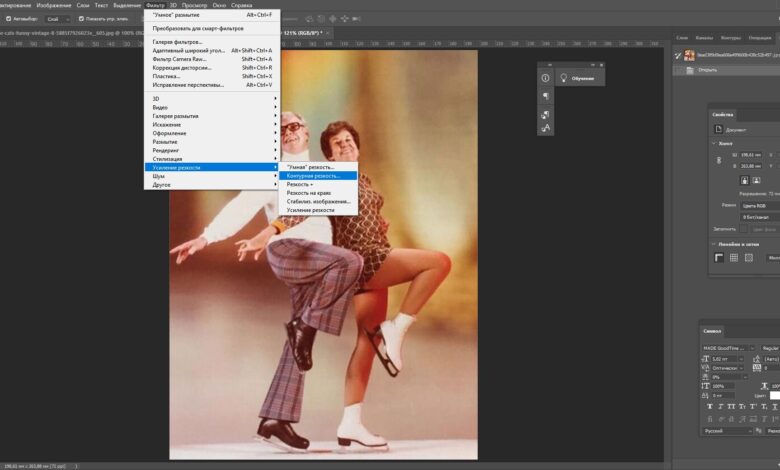
Task: Open the info panel icon
Action: [x=546, y=78]
